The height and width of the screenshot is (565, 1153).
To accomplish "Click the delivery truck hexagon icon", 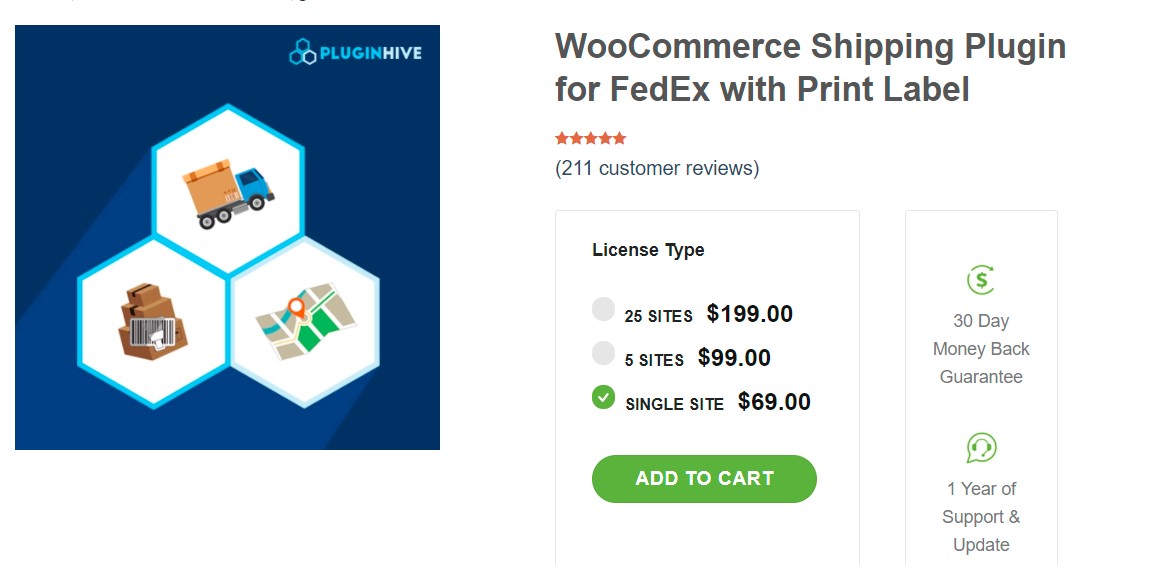I will [229, 190].
